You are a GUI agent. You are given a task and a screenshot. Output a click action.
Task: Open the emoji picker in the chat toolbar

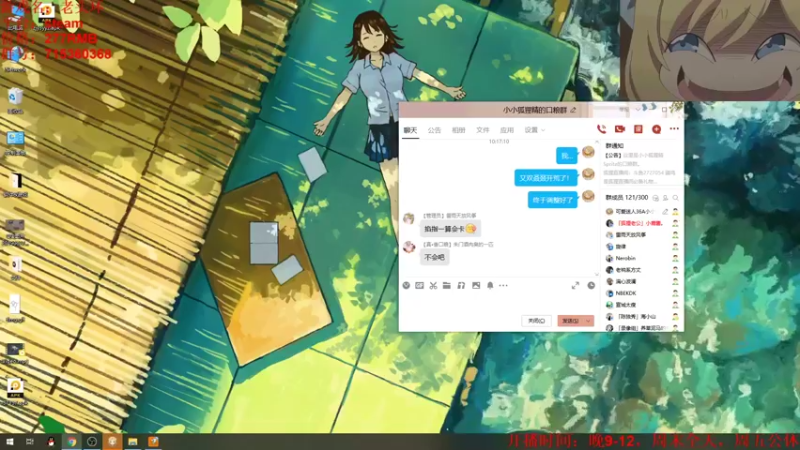tap(406, 286)
